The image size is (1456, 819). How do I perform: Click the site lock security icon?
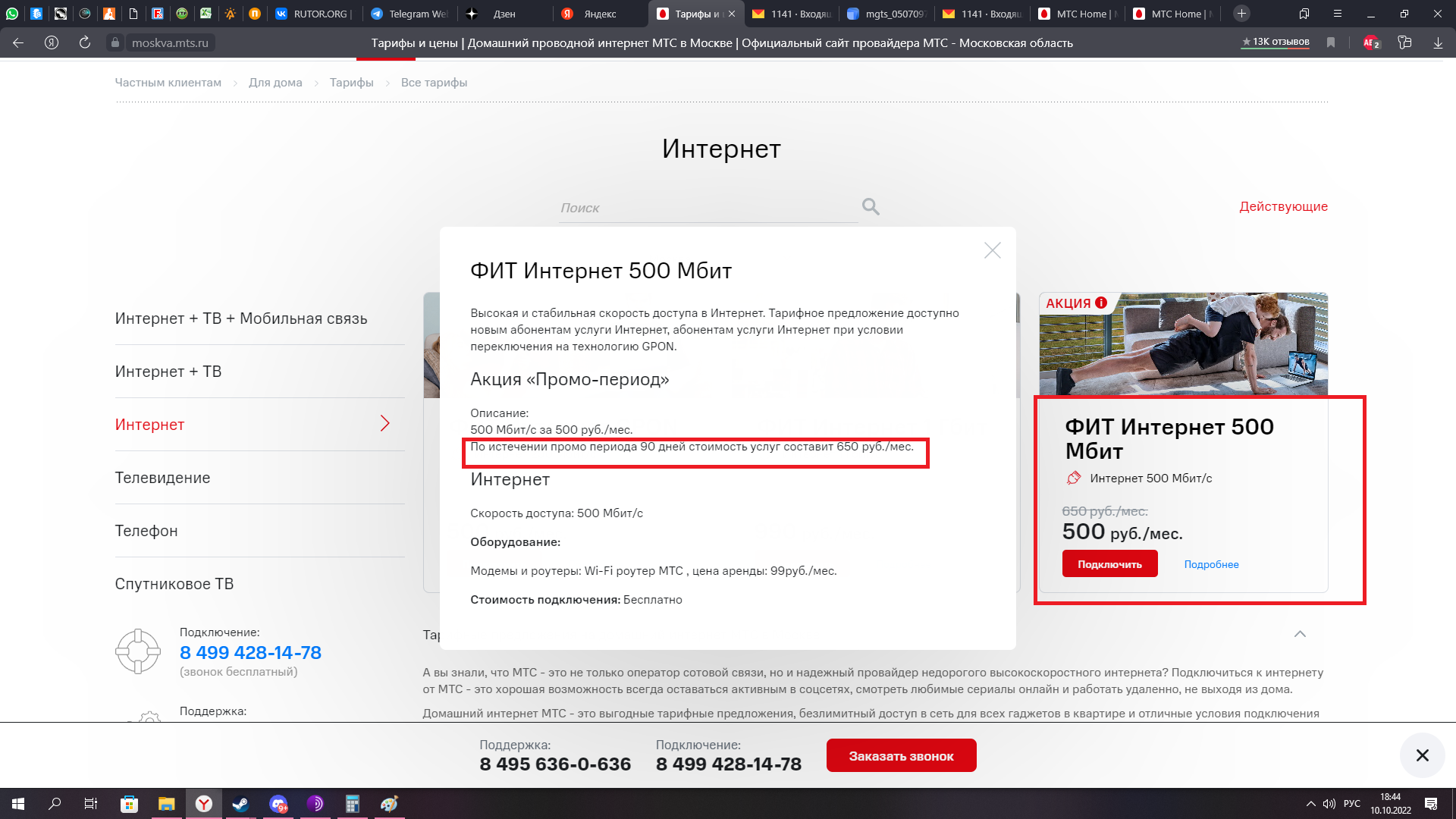[x=115, y=42]
